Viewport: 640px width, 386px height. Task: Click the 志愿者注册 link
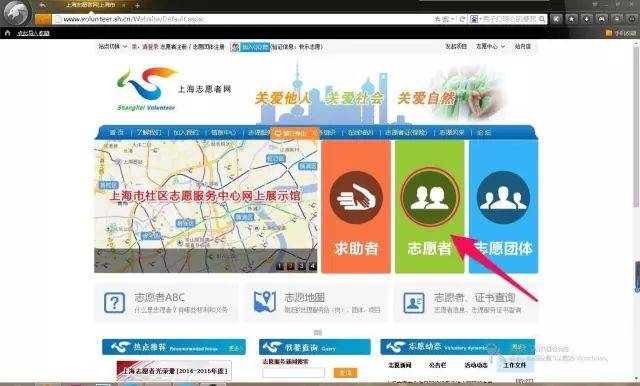tap(173, 47)
